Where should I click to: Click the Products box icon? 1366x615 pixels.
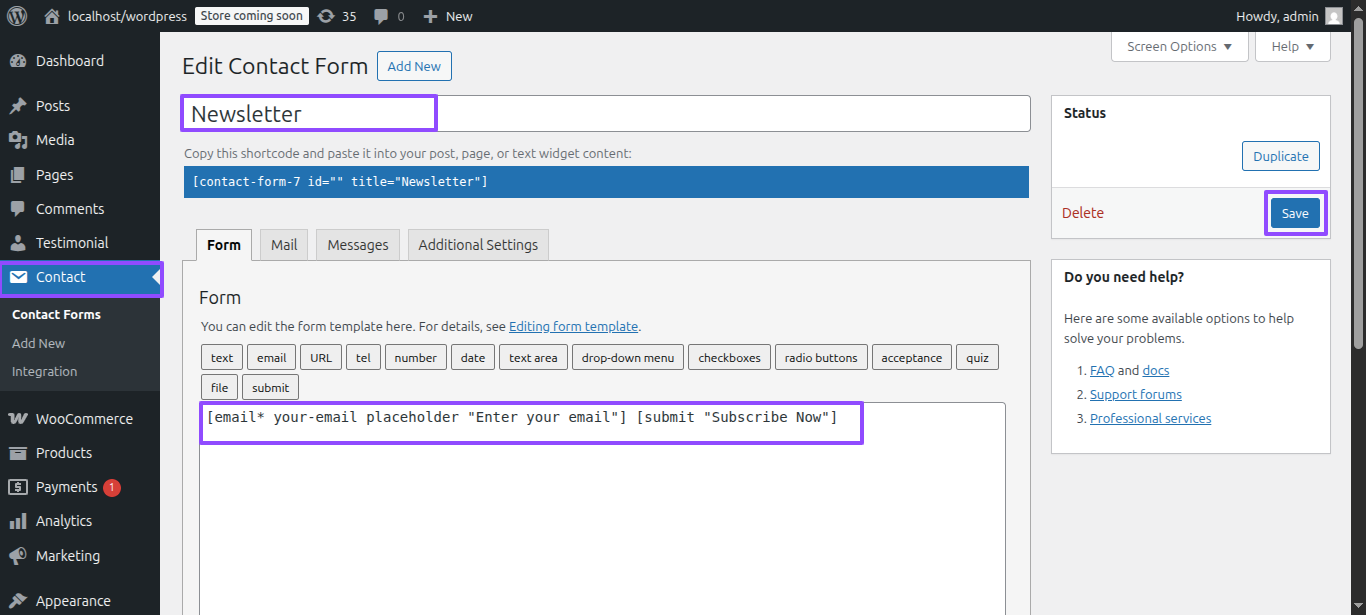tap(18, 453)
